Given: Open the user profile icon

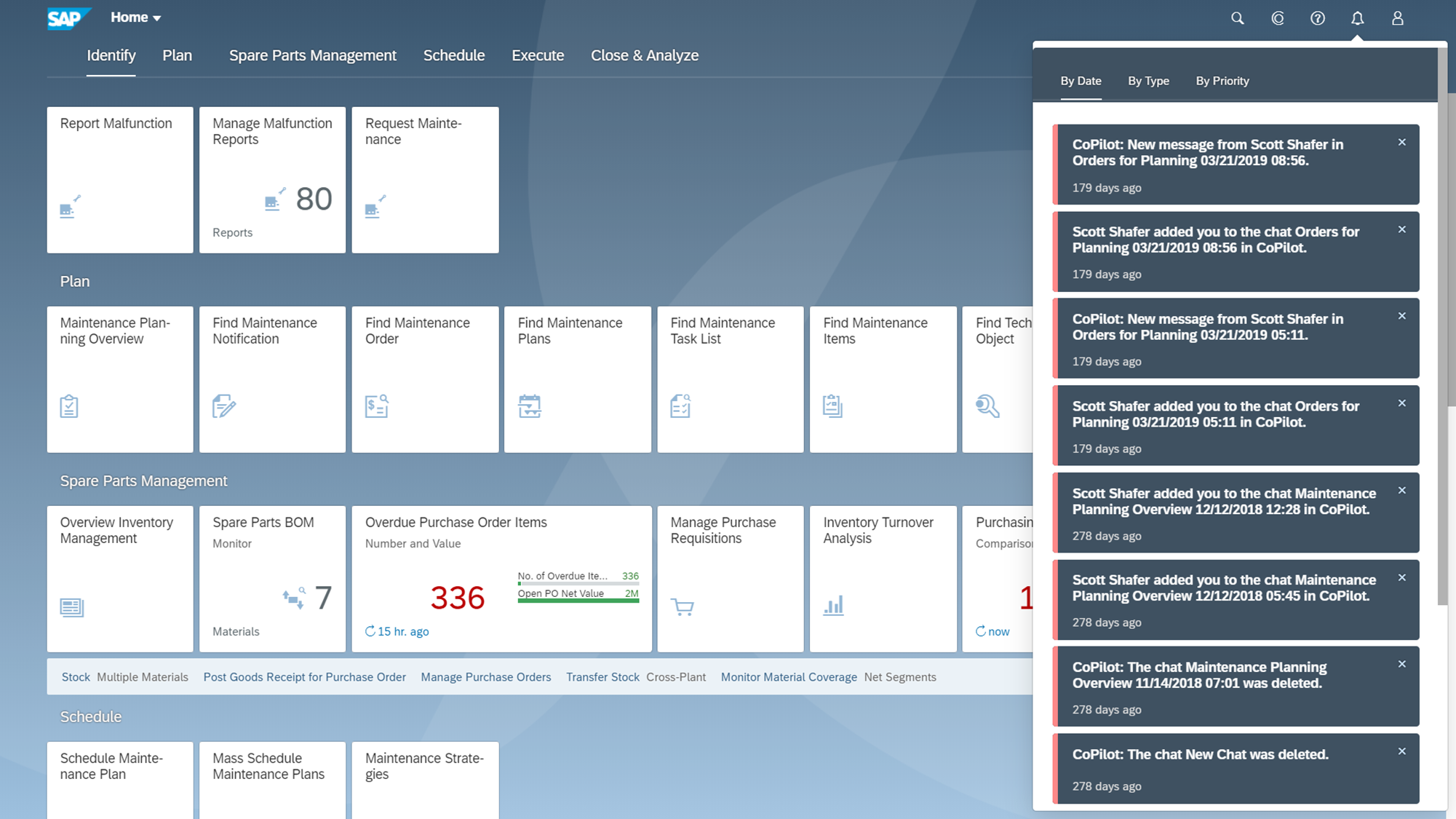Looking at the screenshot, I should pos(1397,17).
